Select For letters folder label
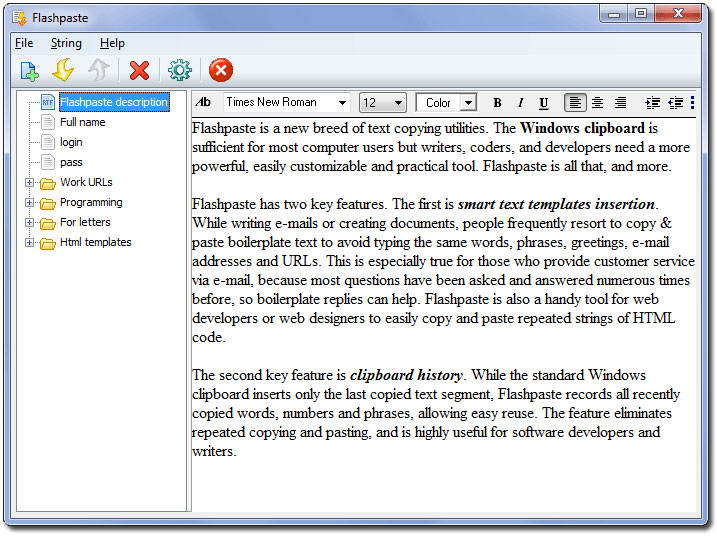 pos(85,222)
